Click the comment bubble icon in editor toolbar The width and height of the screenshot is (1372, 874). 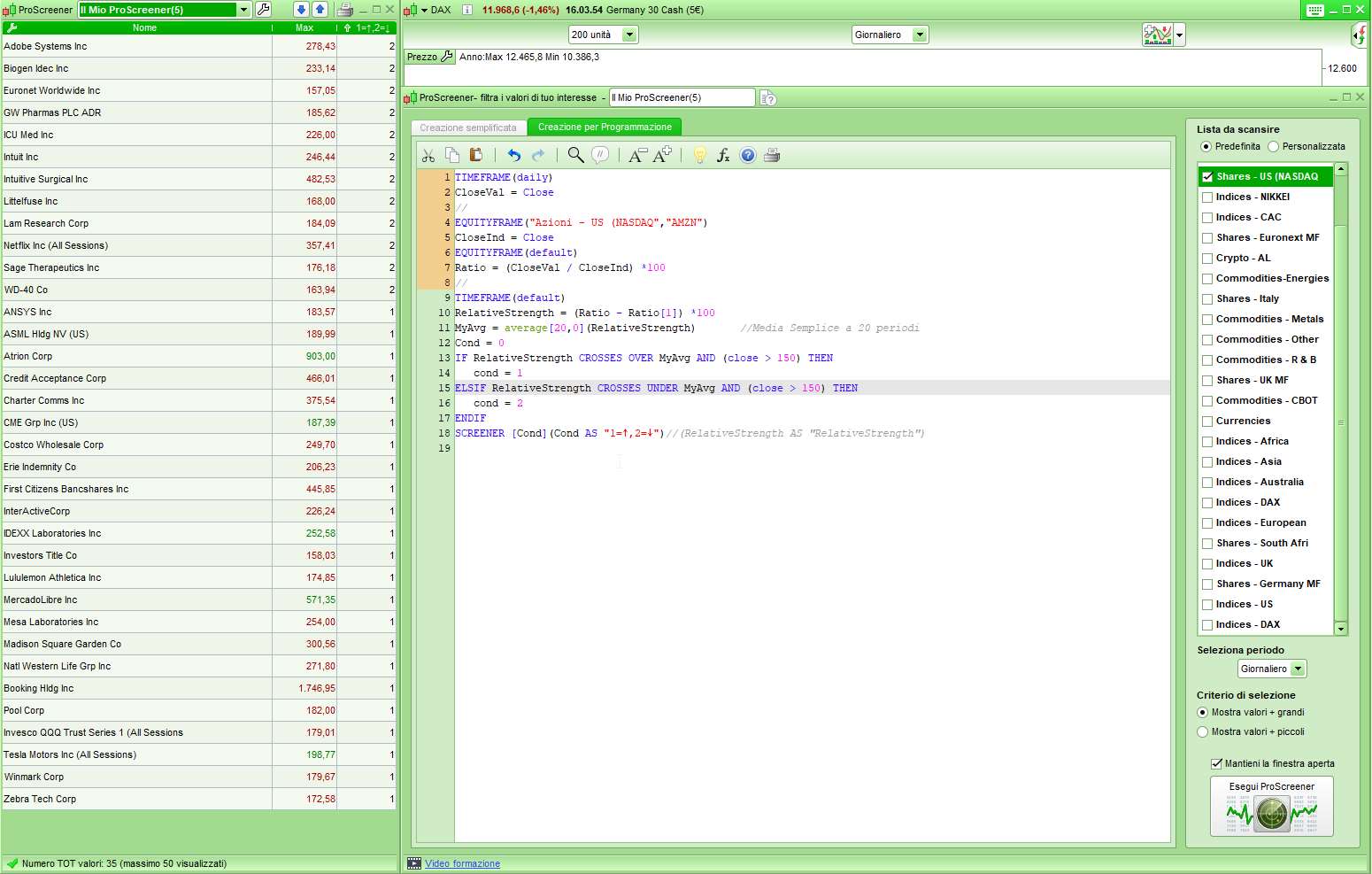600,155
